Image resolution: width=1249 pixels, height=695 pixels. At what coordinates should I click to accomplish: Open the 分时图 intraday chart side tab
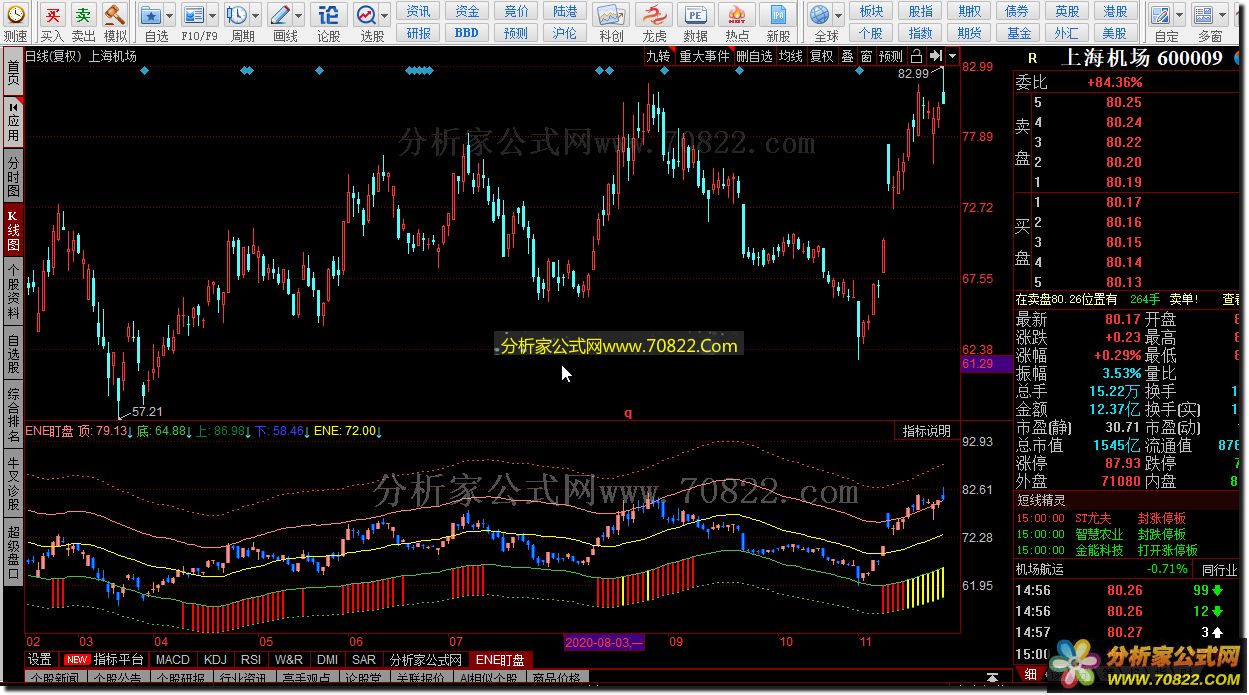[13, 176]
